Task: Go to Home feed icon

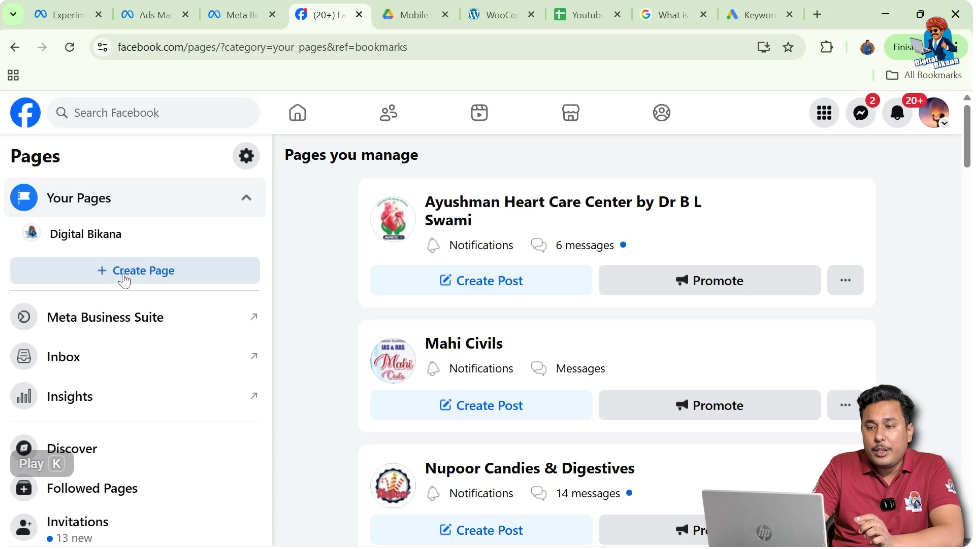Action: coord(298,113)
